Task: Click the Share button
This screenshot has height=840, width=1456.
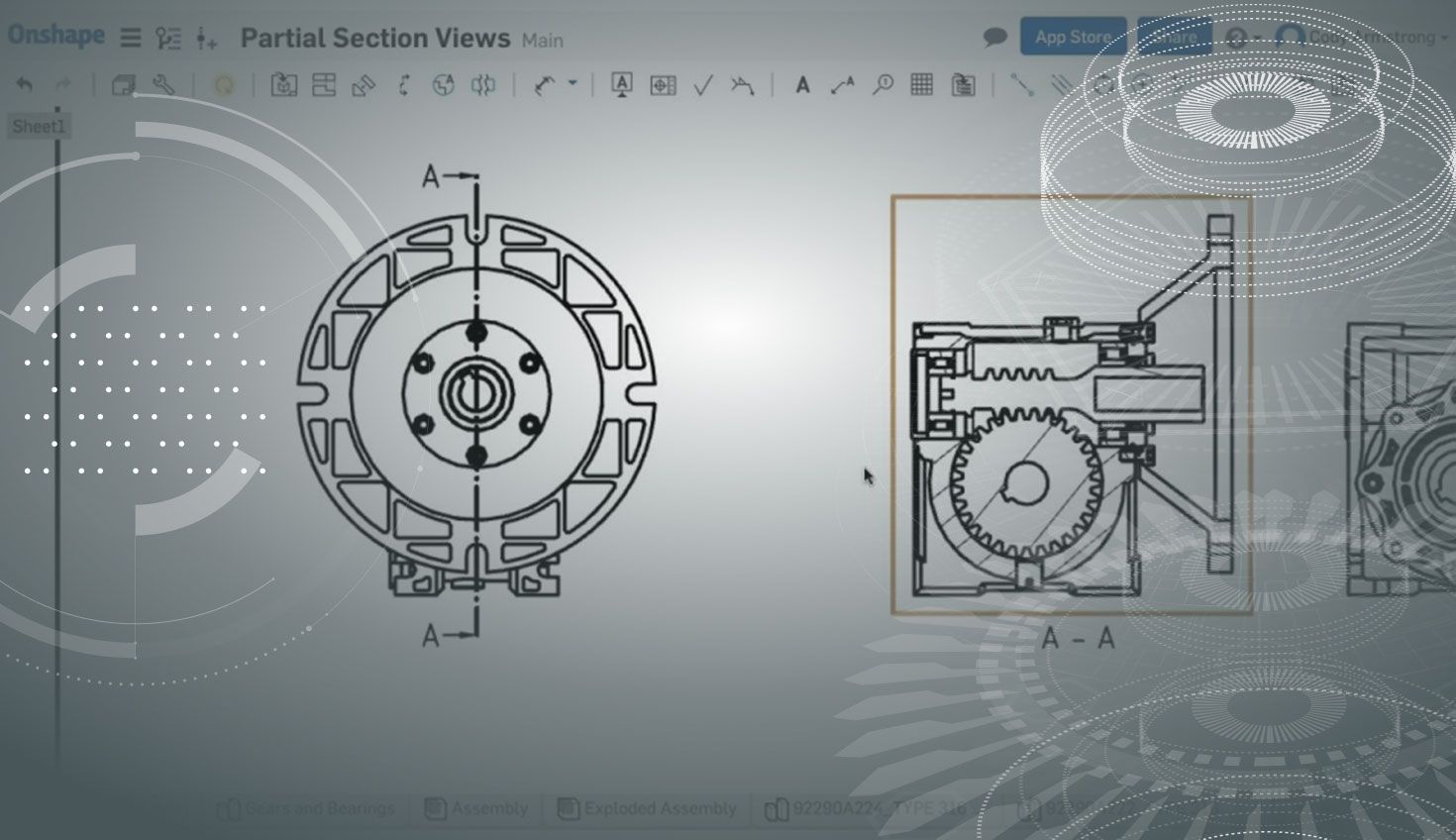Action: (x=1175, y=38)
